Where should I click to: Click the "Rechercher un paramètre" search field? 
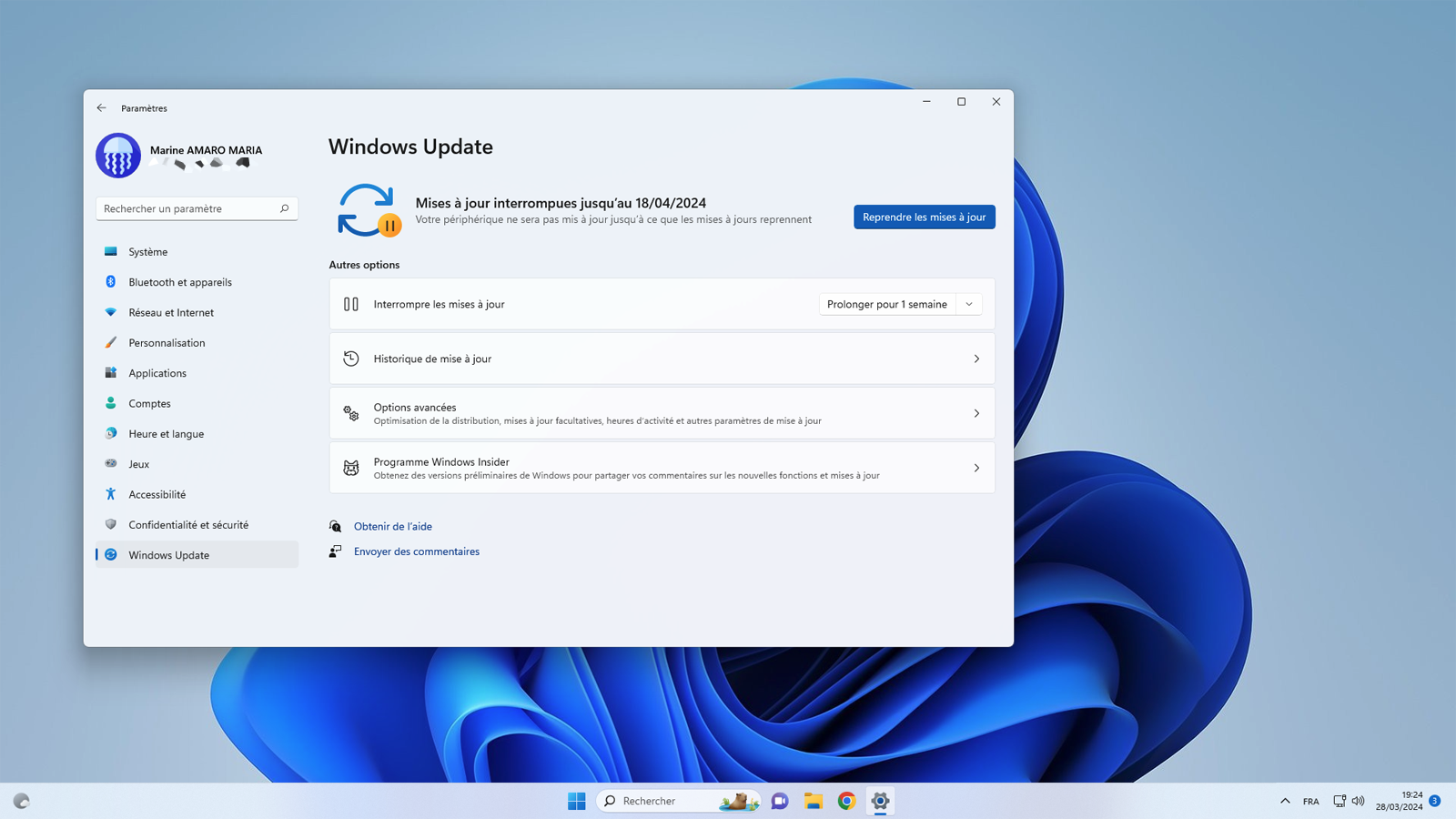[197, 208]
